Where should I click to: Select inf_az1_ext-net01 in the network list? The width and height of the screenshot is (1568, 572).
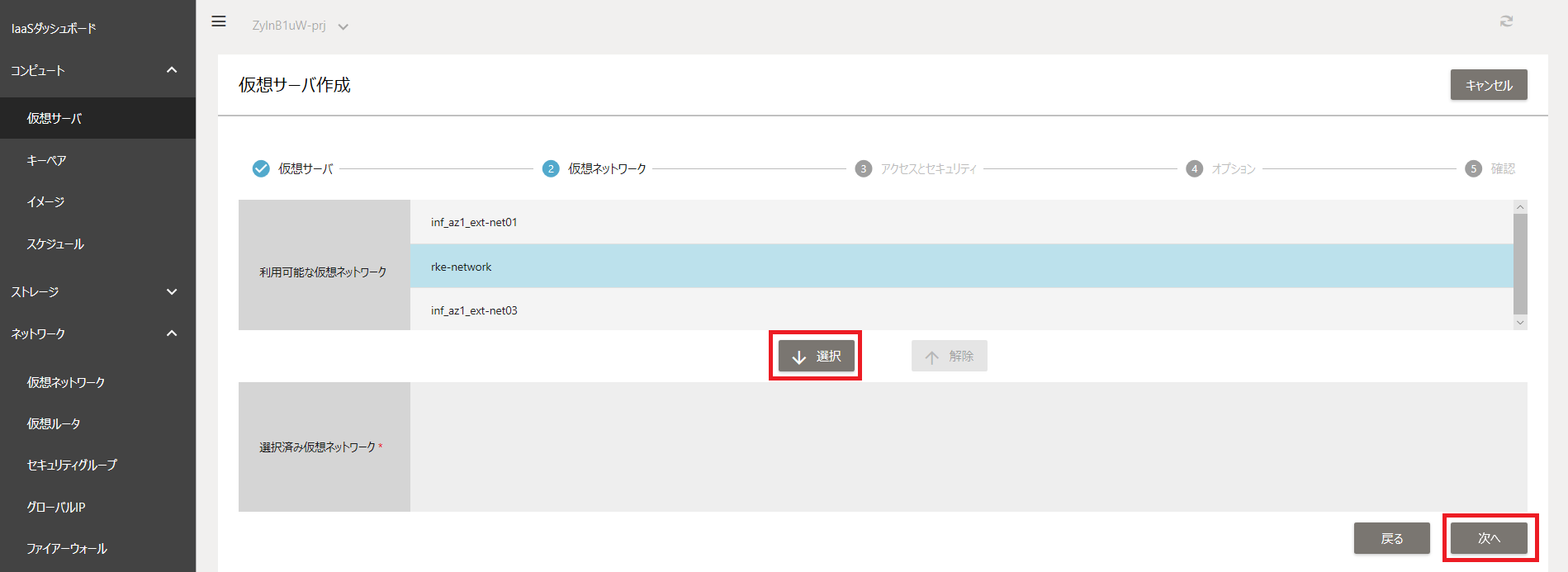click(x=962, y=222)
